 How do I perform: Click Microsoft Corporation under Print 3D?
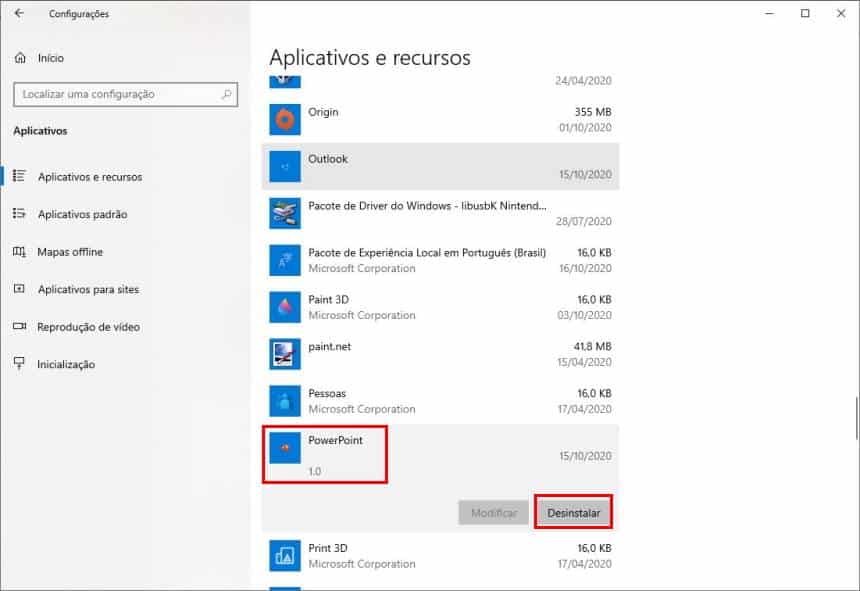tap(362, 564)
